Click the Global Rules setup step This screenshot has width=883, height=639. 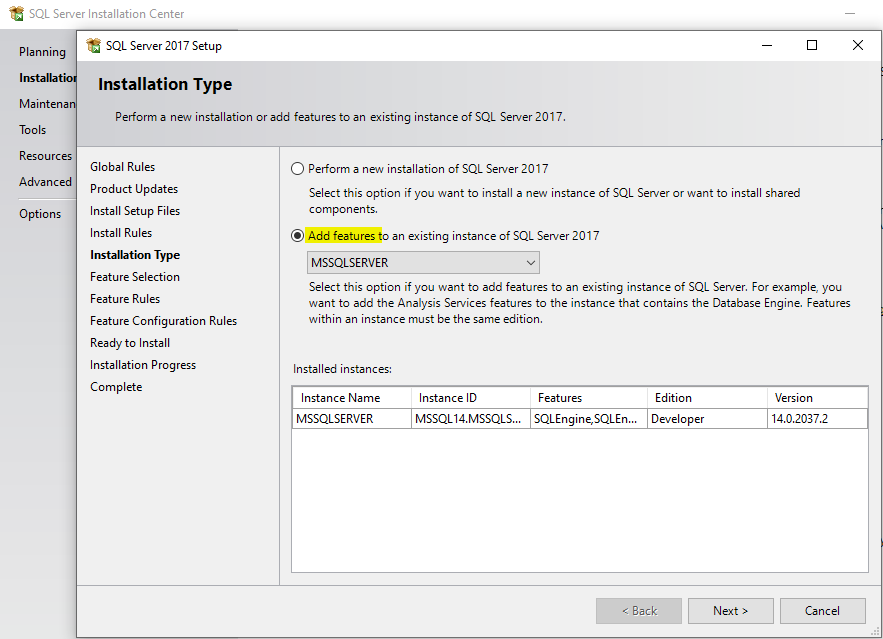[122, 167]
